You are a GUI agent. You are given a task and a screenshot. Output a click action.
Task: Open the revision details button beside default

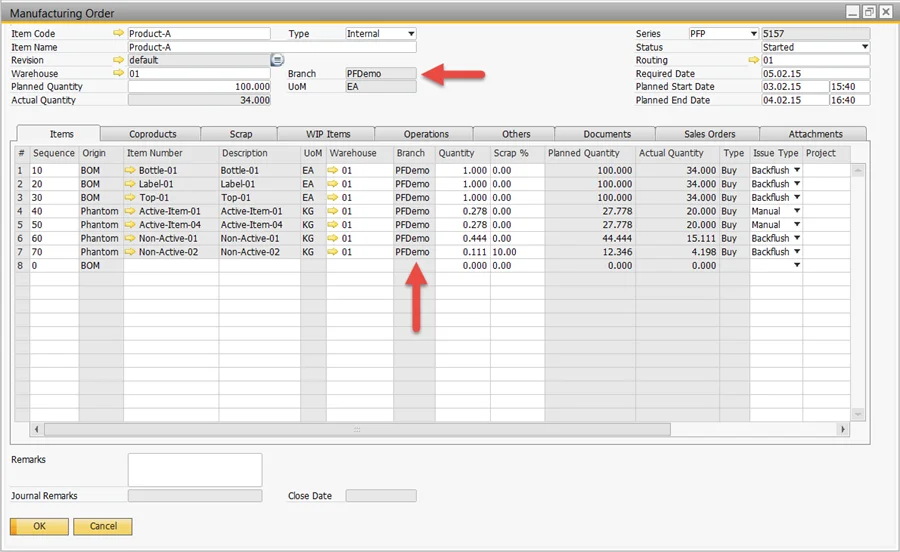point(277,60)
